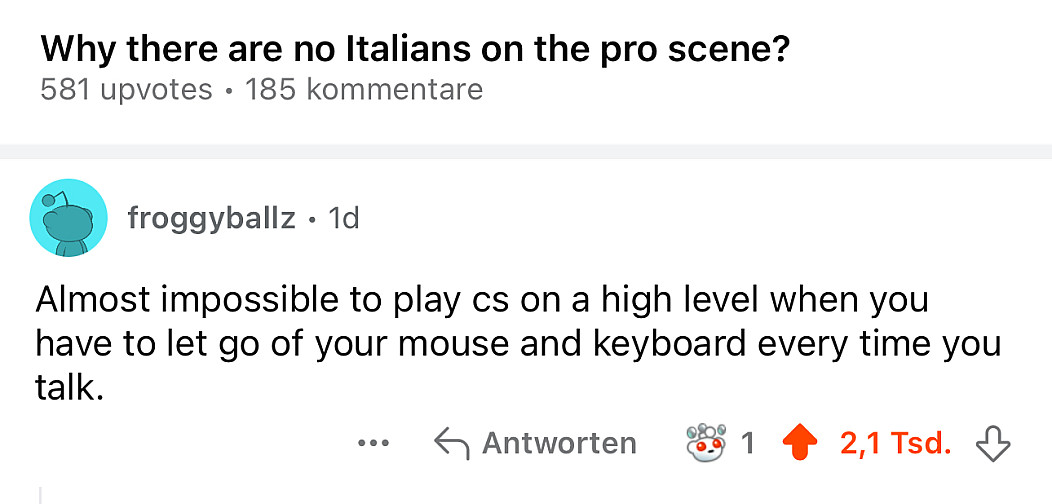This screenshot has width=1052, height=504.
Task: Open the froggyballz avatar
Action: (69, 218)
